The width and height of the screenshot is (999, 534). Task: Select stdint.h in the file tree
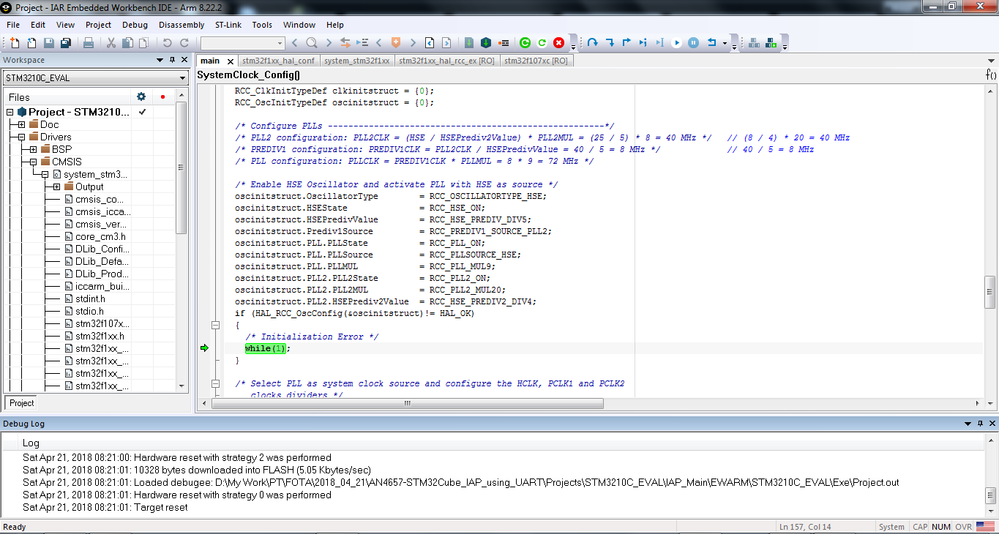point(90,299)
